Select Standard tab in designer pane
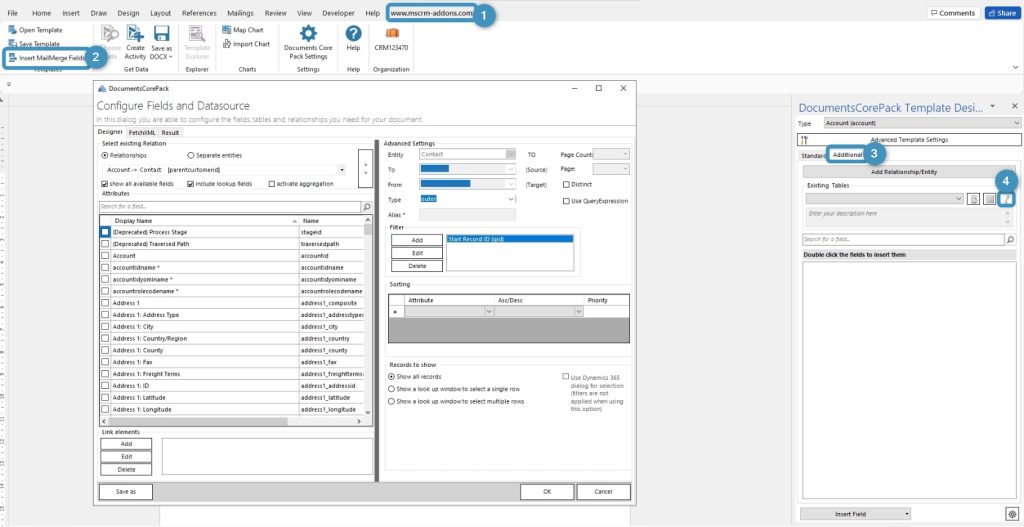This screenshot has width=1024, height=527. pos(814,155)
